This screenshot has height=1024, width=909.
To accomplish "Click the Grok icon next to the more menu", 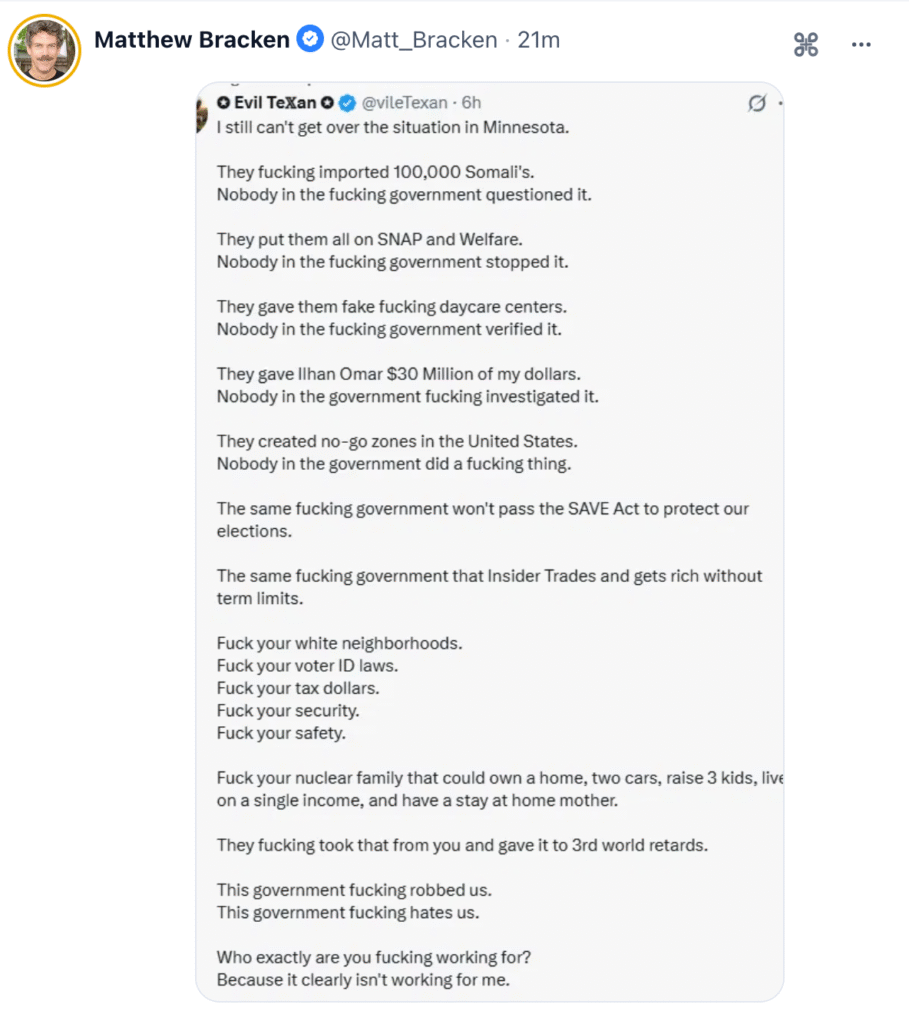I will [x=806, y=44].
